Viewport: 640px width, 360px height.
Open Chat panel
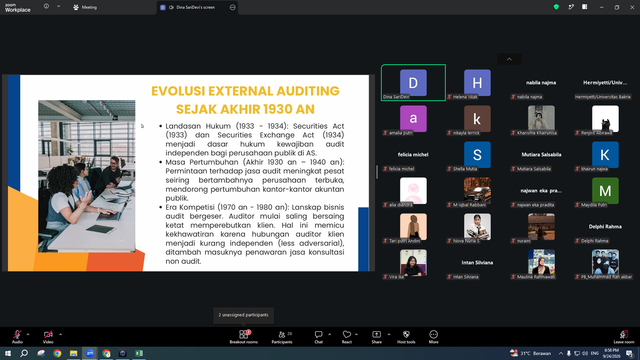[x=318, y=337]
